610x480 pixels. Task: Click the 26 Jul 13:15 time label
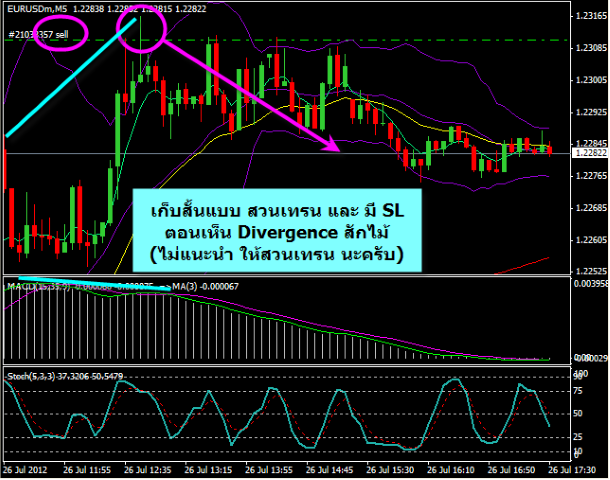pyautogui.click(x=208, y=470)
